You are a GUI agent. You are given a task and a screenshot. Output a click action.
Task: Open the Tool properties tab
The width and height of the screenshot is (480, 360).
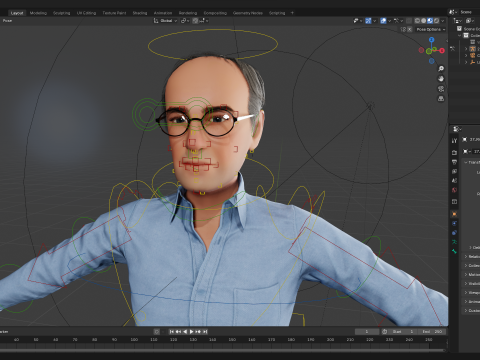tap(454, 141)
